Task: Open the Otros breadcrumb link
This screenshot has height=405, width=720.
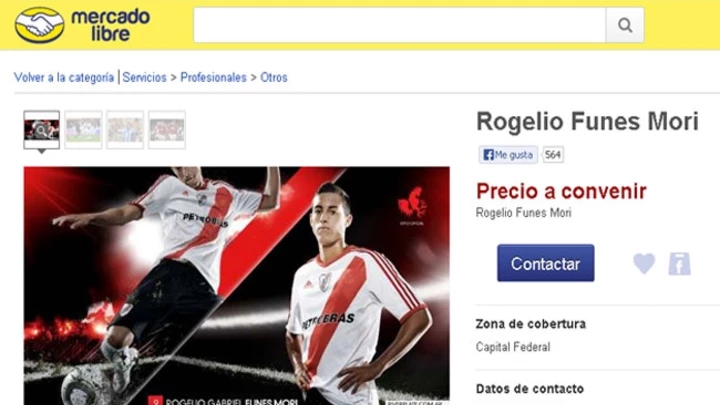Action: 274,78
